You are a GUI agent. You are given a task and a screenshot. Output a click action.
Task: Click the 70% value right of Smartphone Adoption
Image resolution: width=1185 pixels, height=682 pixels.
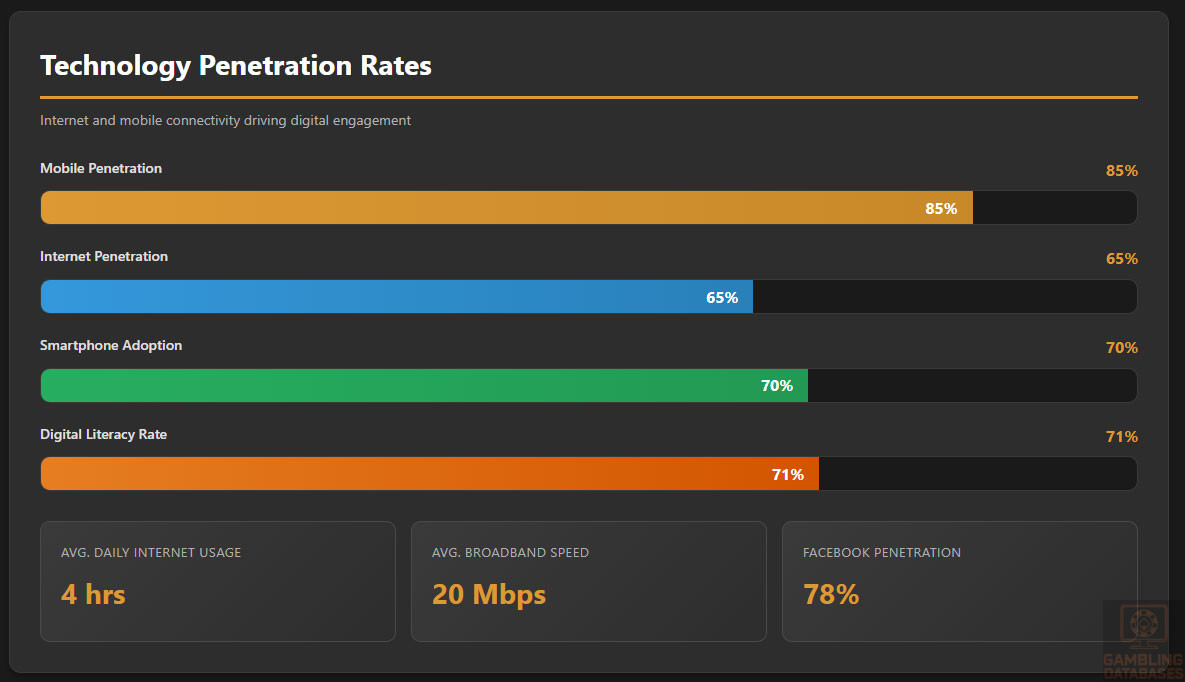[1121, 348]
